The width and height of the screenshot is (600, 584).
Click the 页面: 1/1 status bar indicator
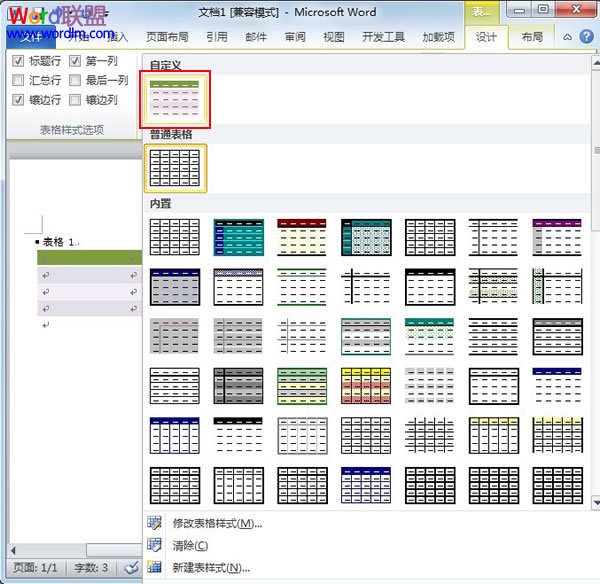click(35, 568)
